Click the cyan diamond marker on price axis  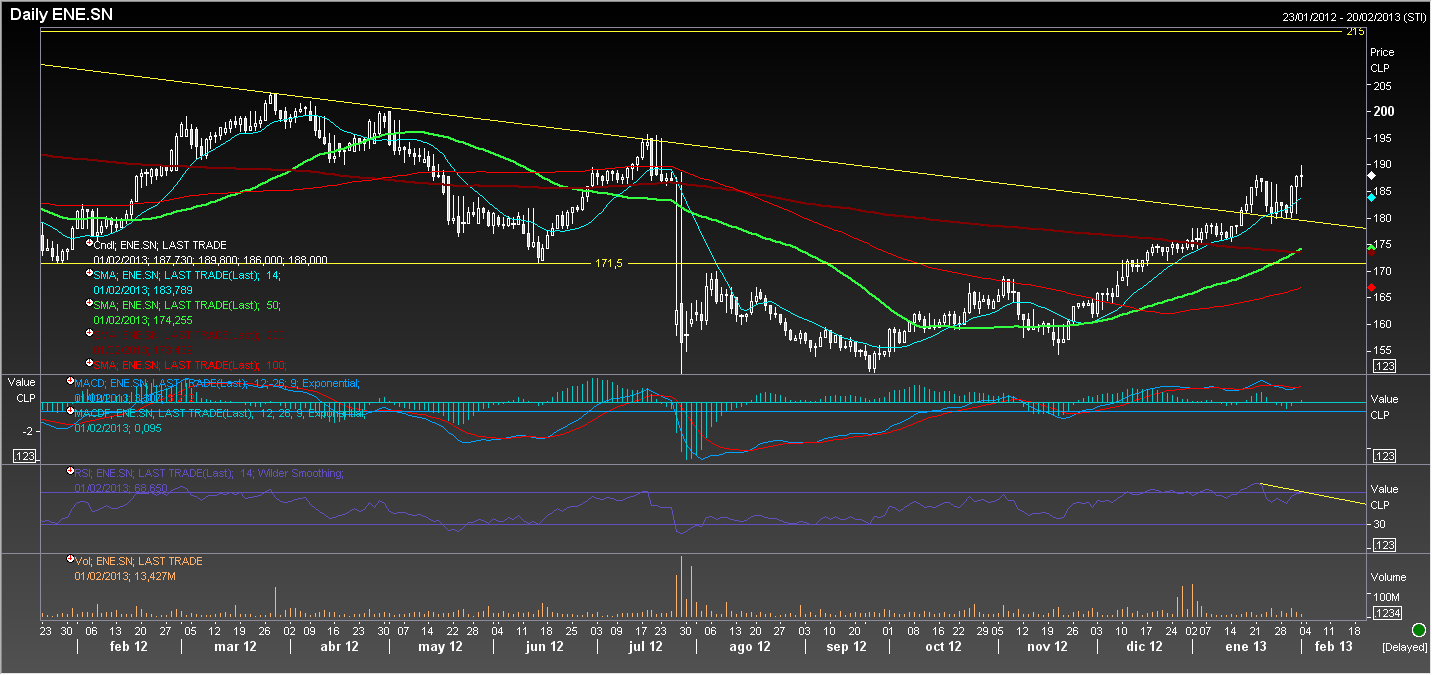[1370, 197]
